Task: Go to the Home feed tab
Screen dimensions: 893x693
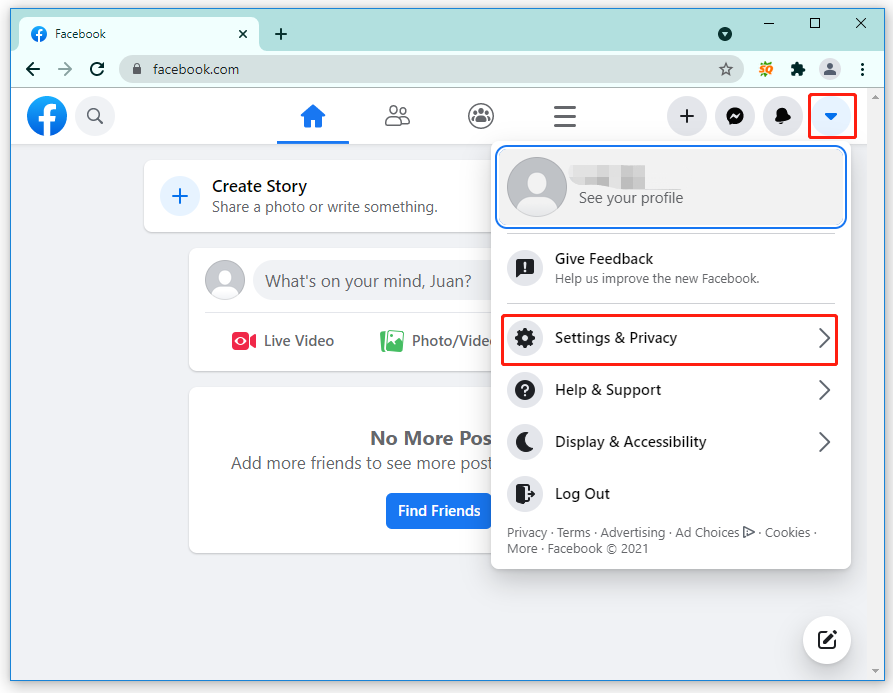Action: [x=313, y=116]
